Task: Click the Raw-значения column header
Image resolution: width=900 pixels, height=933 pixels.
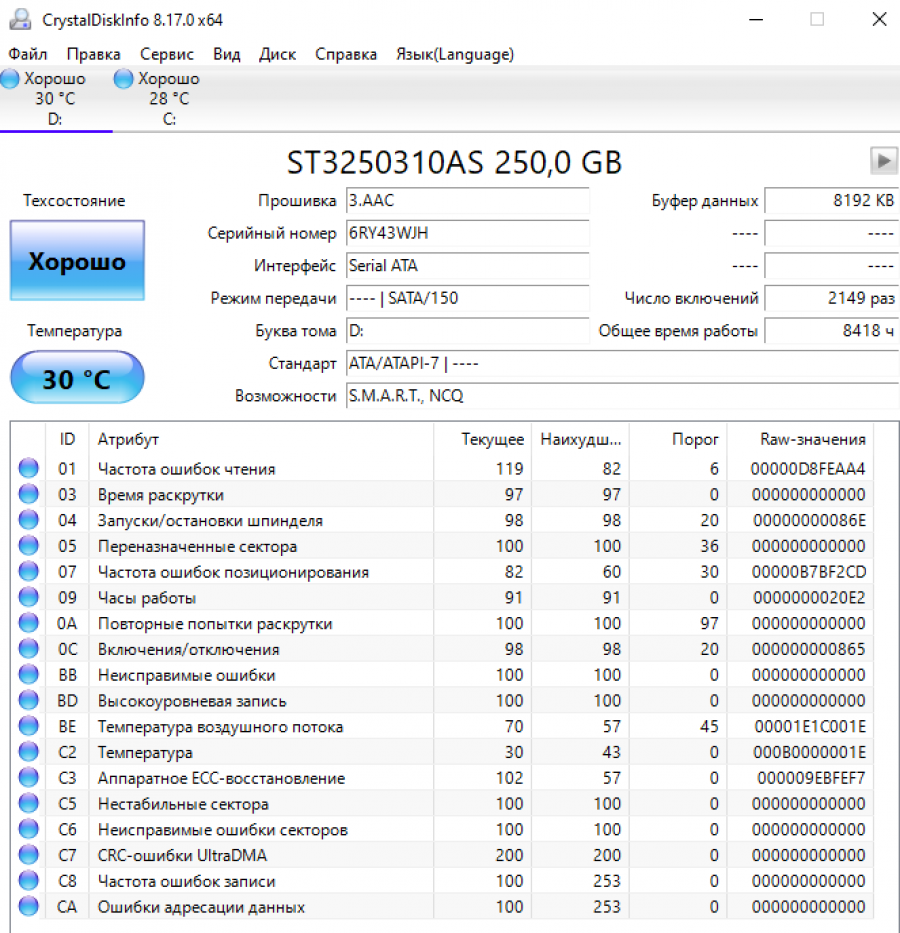Action: (812, 439)
